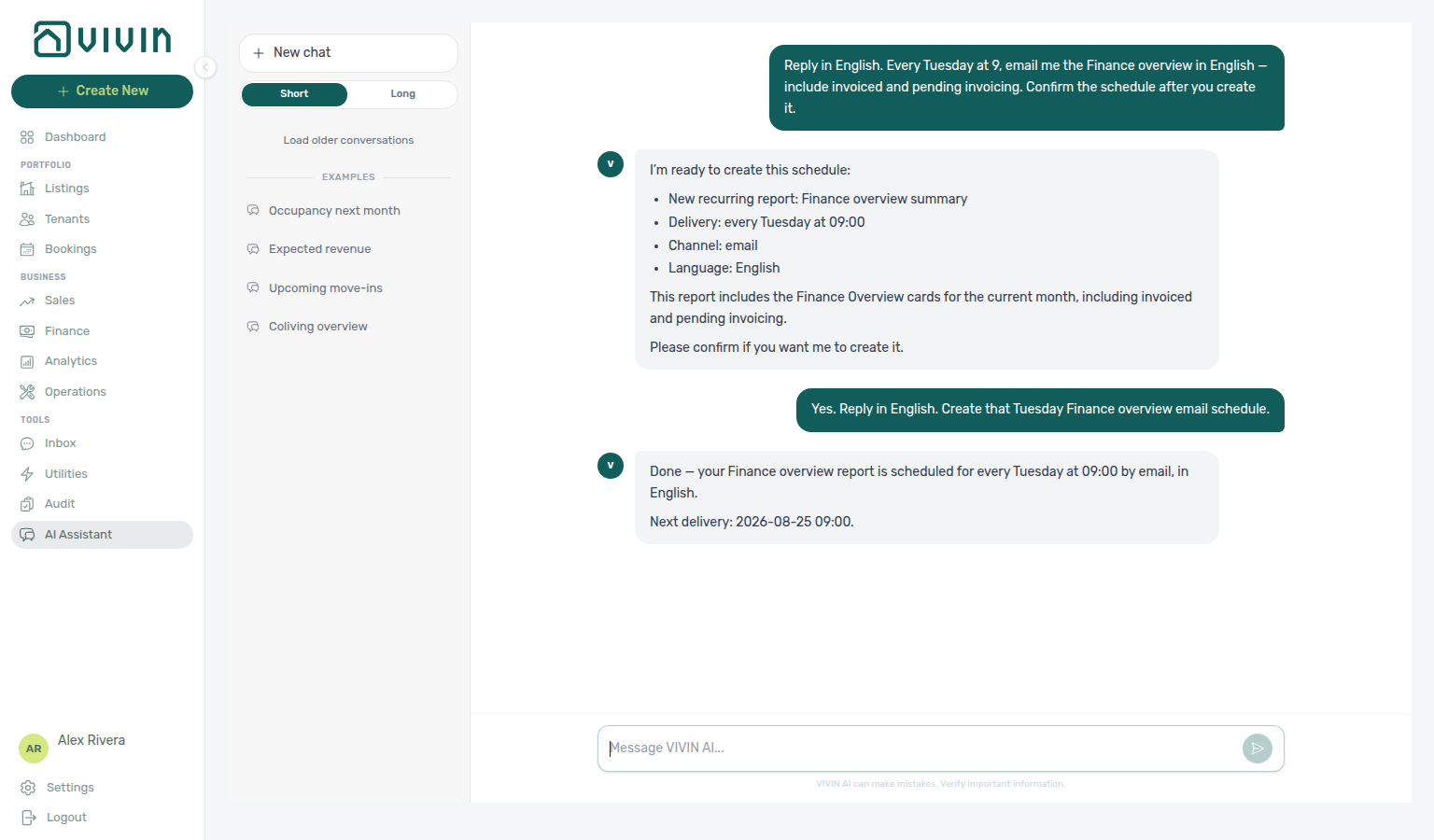The image size is (1434, 840).
Task: Open AI Assistant menu item
Action: 102,535
